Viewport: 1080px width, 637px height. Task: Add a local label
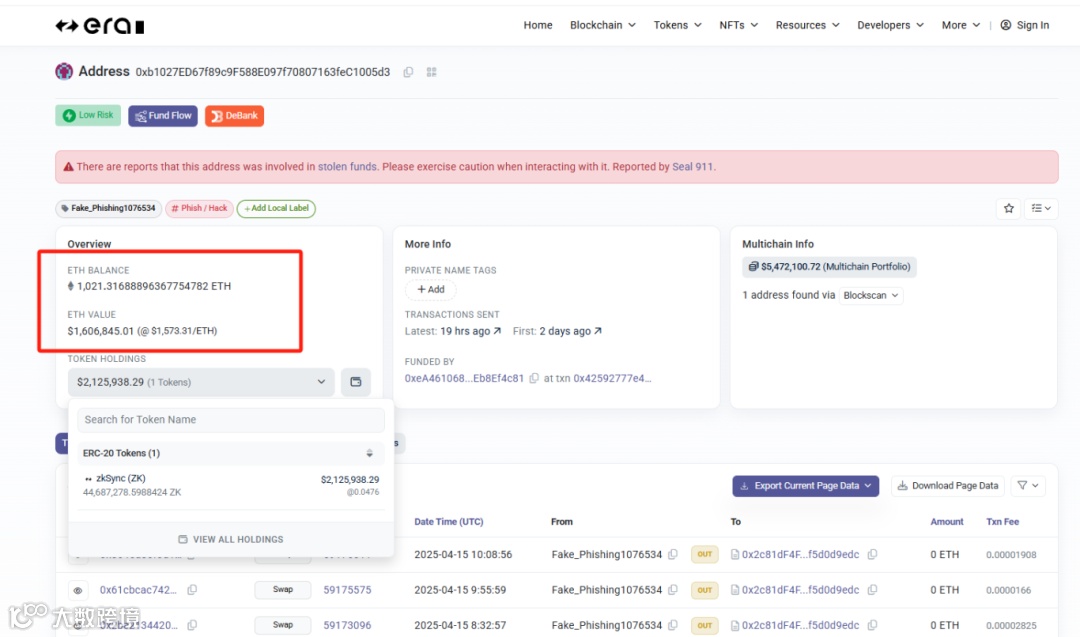click(x=276, y=208)
